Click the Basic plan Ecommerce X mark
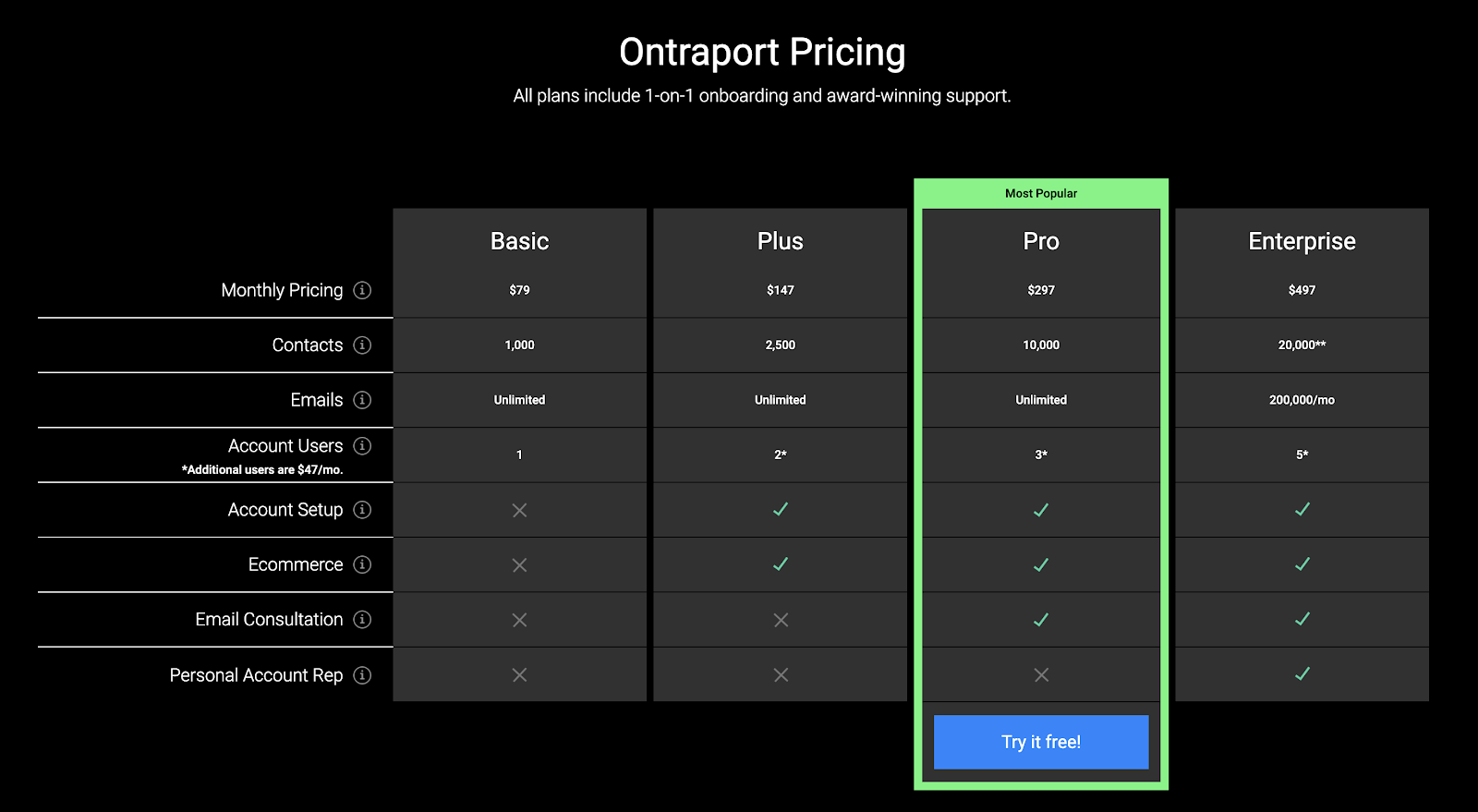This screenshot has width=1478, height=812. point(520,564)
